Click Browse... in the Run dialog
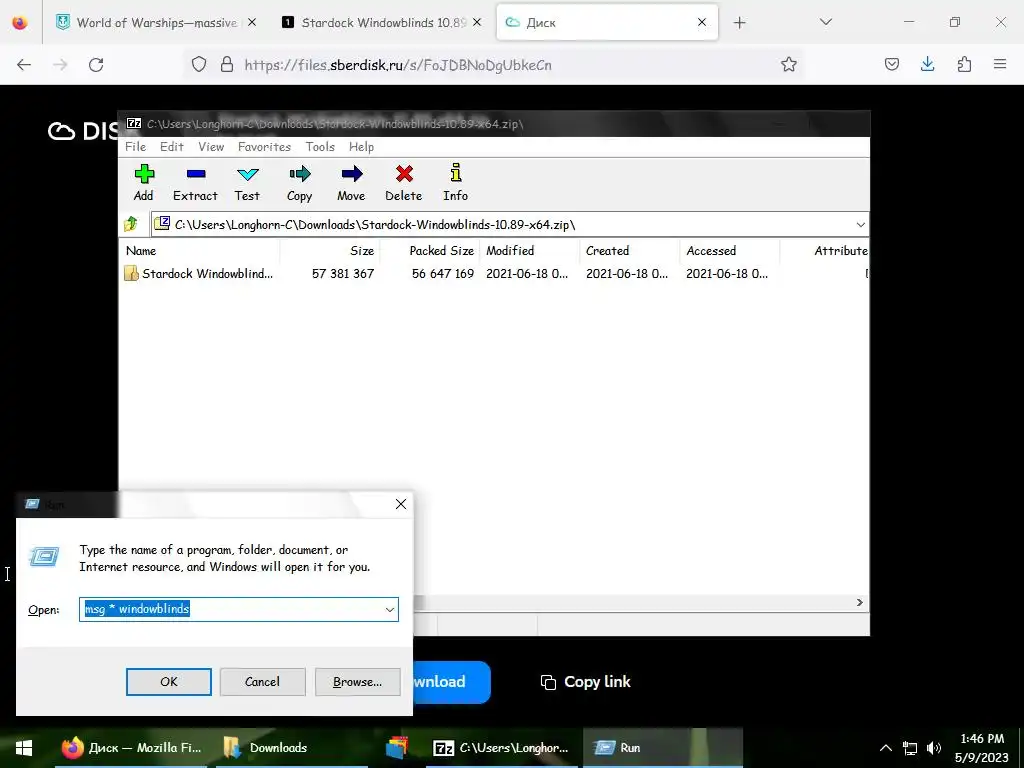Image resolution: width=1024 pixels, height=768 pixels. (x=357, y=682)
